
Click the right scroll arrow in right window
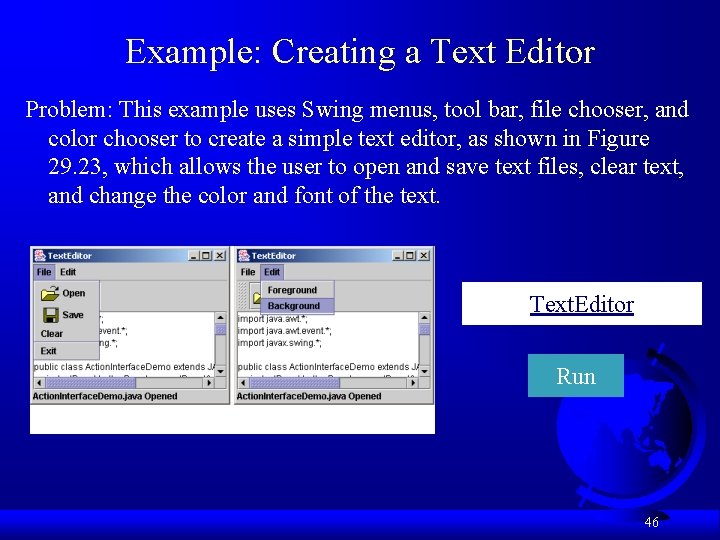coord(413,382)
